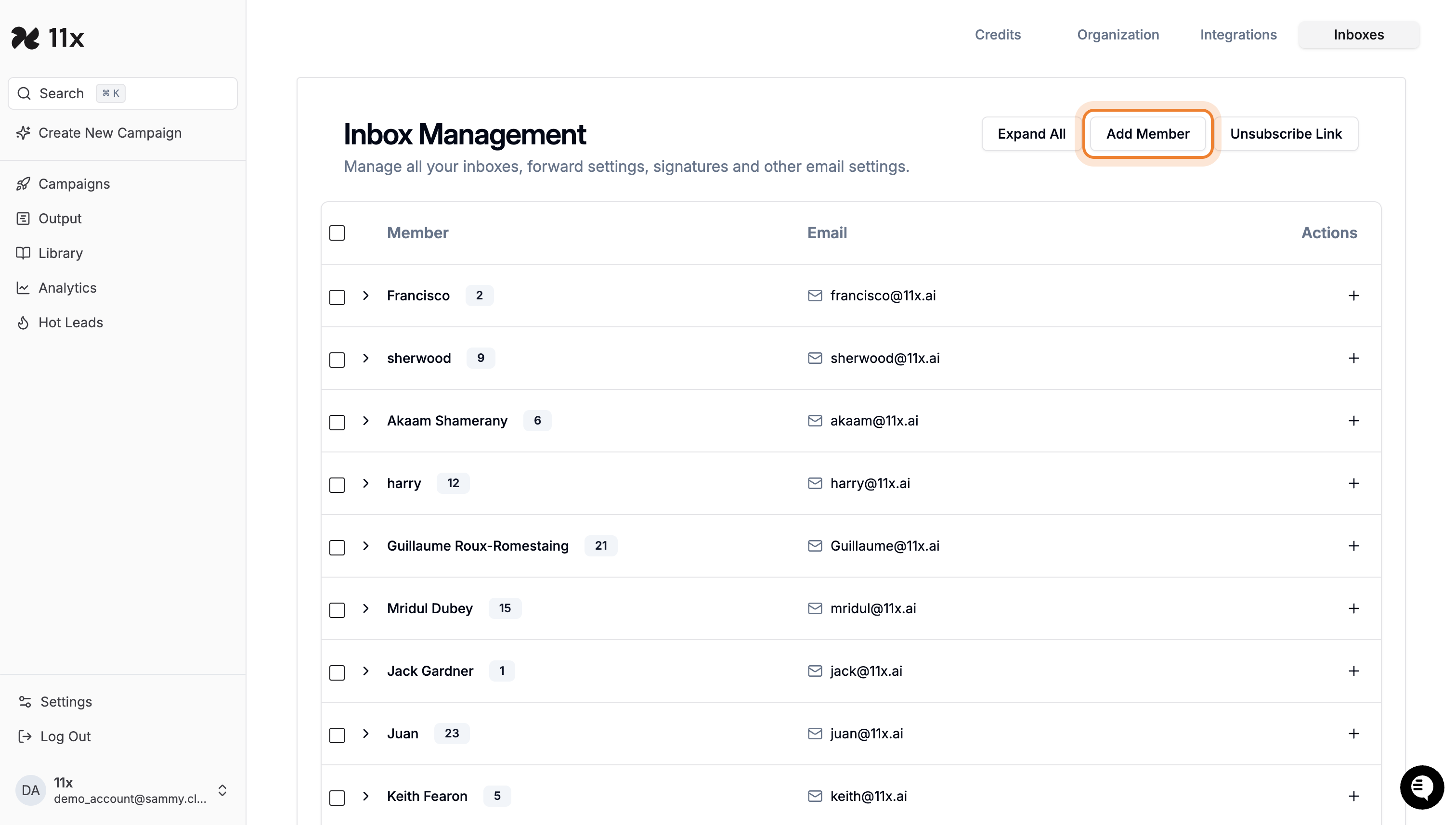Click envelope icon beside harry@11x.ai
Image resolution: width=1456 pixels, height=825 pixels.
point(815,483)
